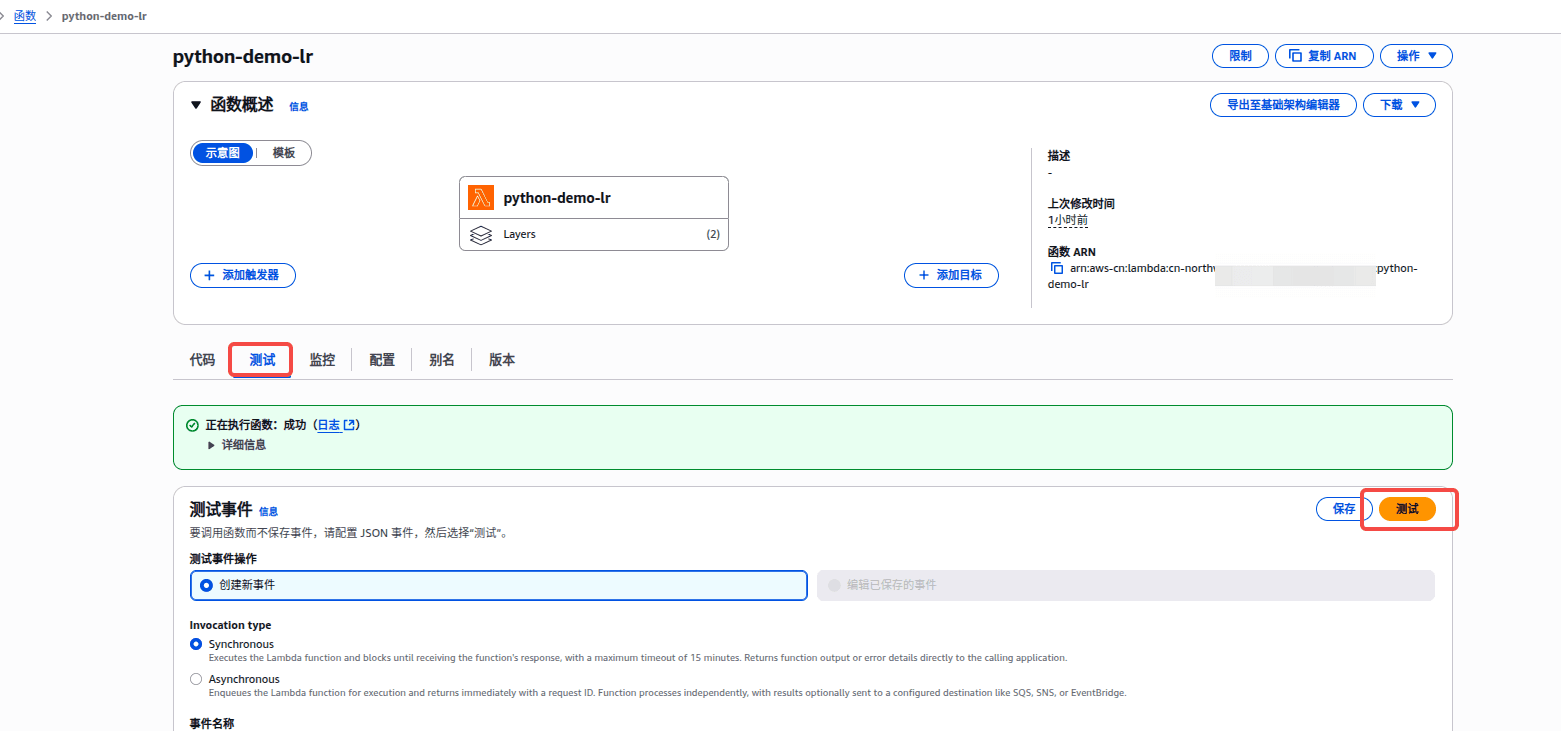Open the 配置 tab

click(382, 360)
